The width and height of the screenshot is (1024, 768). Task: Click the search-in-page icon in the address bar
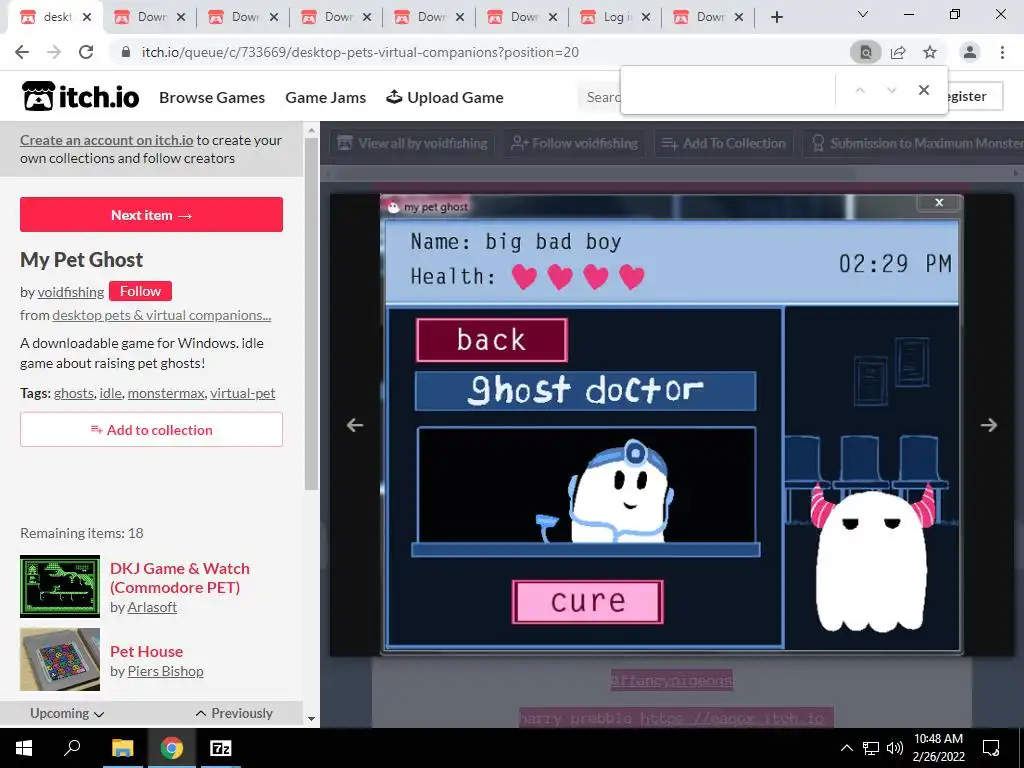click(x=866, y=52)
